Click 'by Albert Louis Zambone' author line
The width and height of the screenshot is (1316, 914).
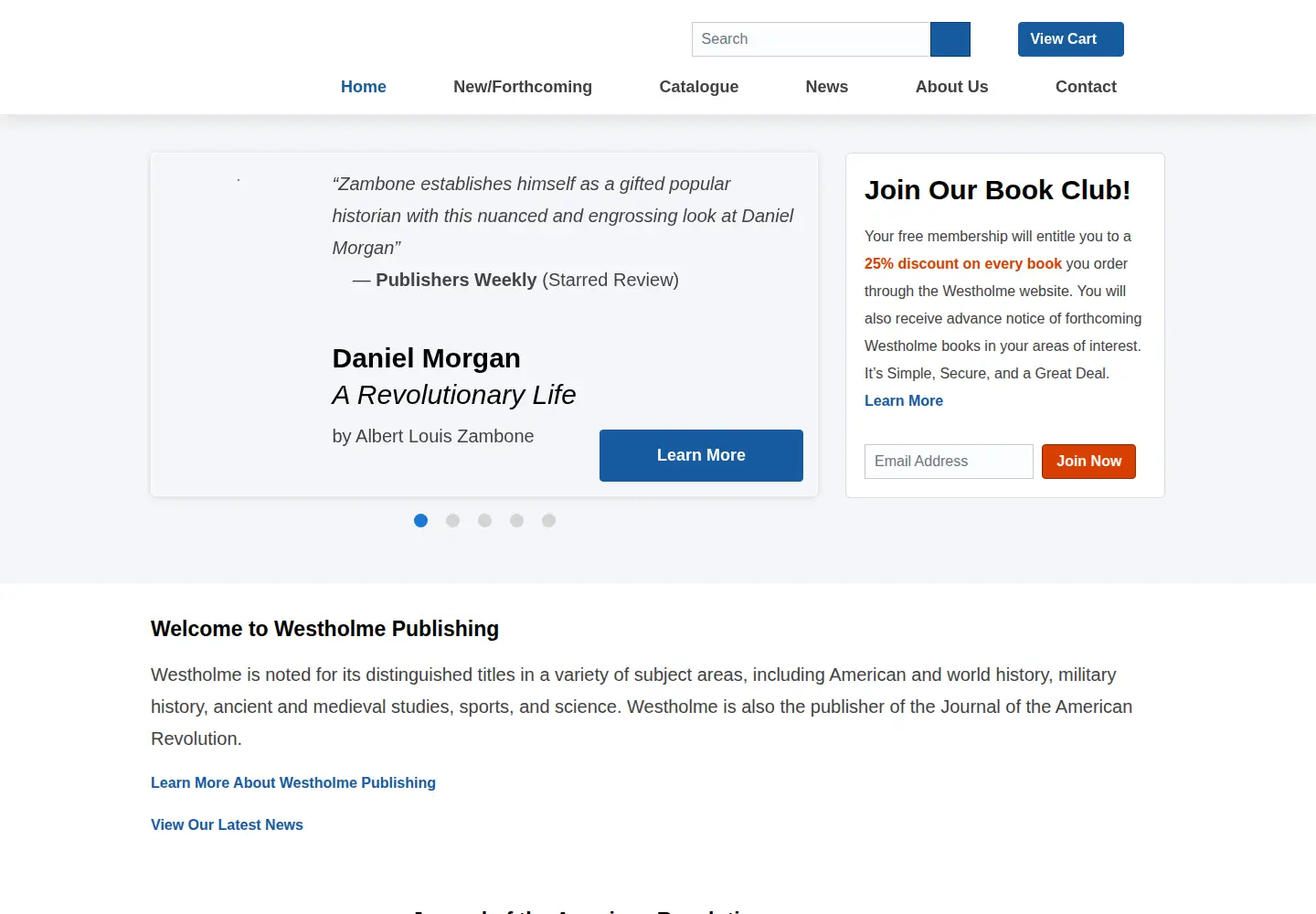pos(433,436)
